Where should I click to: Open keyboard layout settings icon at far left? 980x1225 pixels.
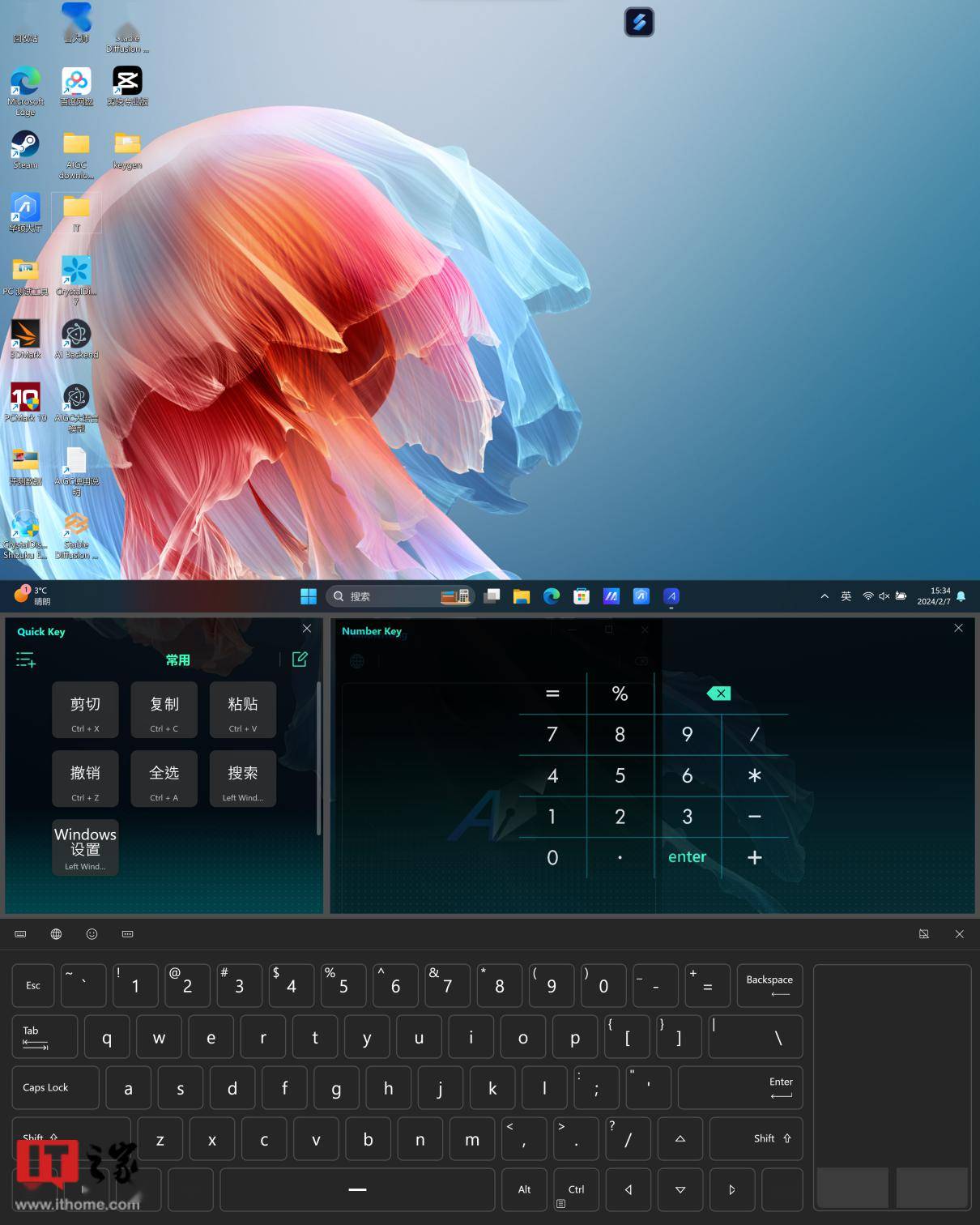(20, 934)
